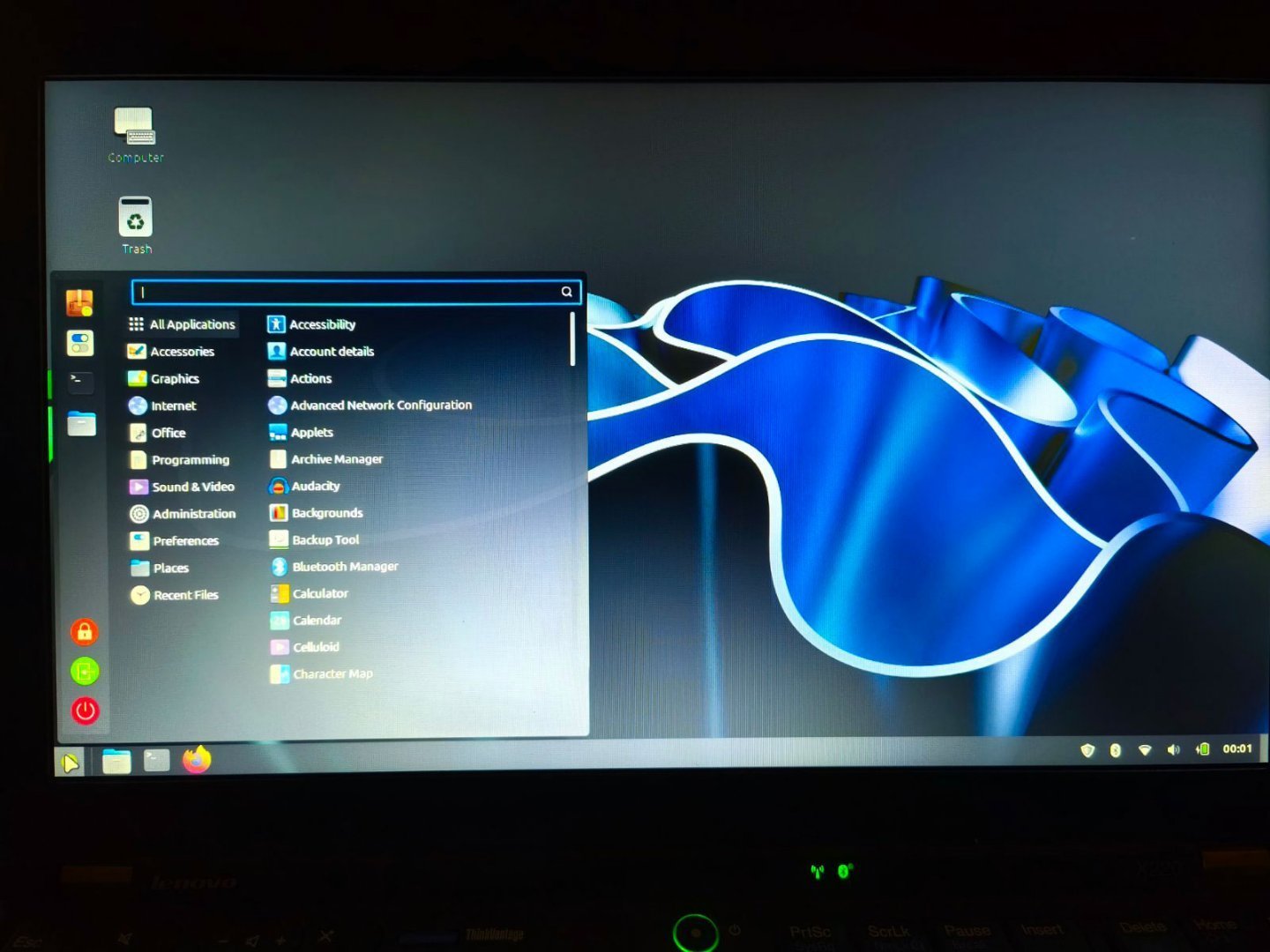The height and width of the screenshot is (952, 1270).
Task: Open Advanced Network Configuration
Action: point(370,405)
